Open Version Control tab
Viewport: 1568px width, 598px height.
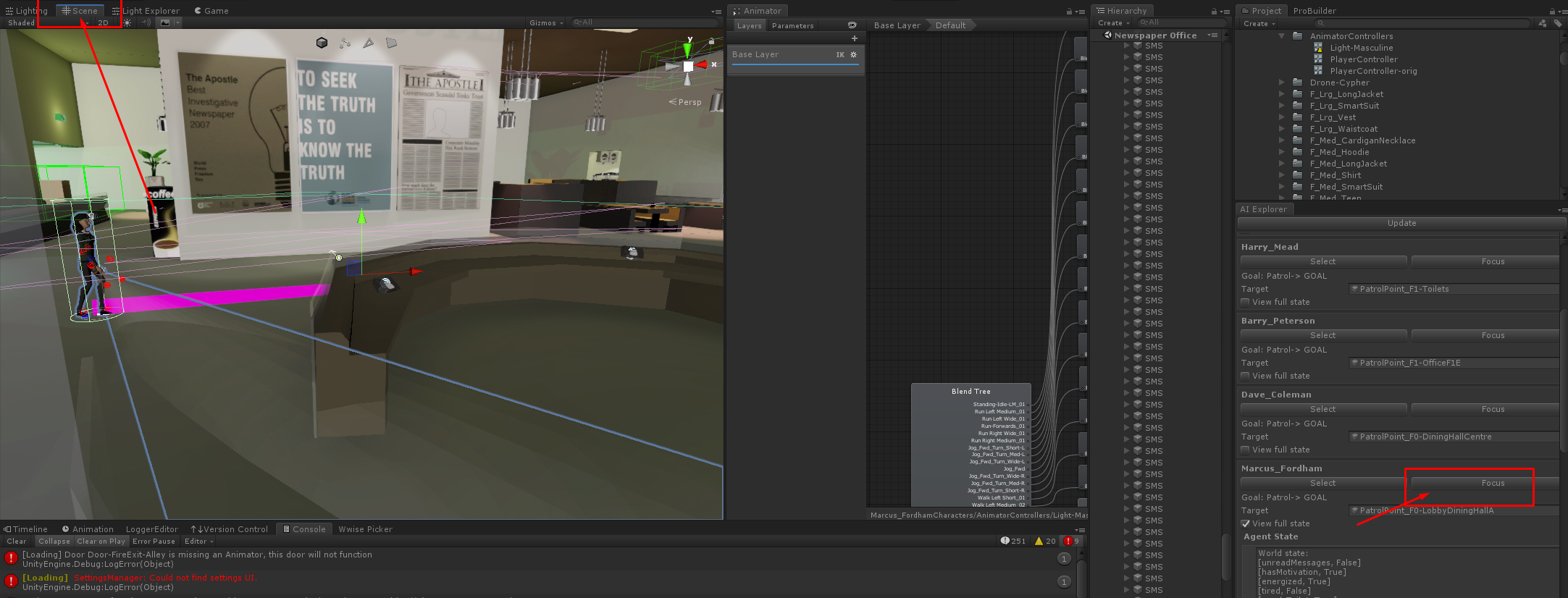coord(230,529)
